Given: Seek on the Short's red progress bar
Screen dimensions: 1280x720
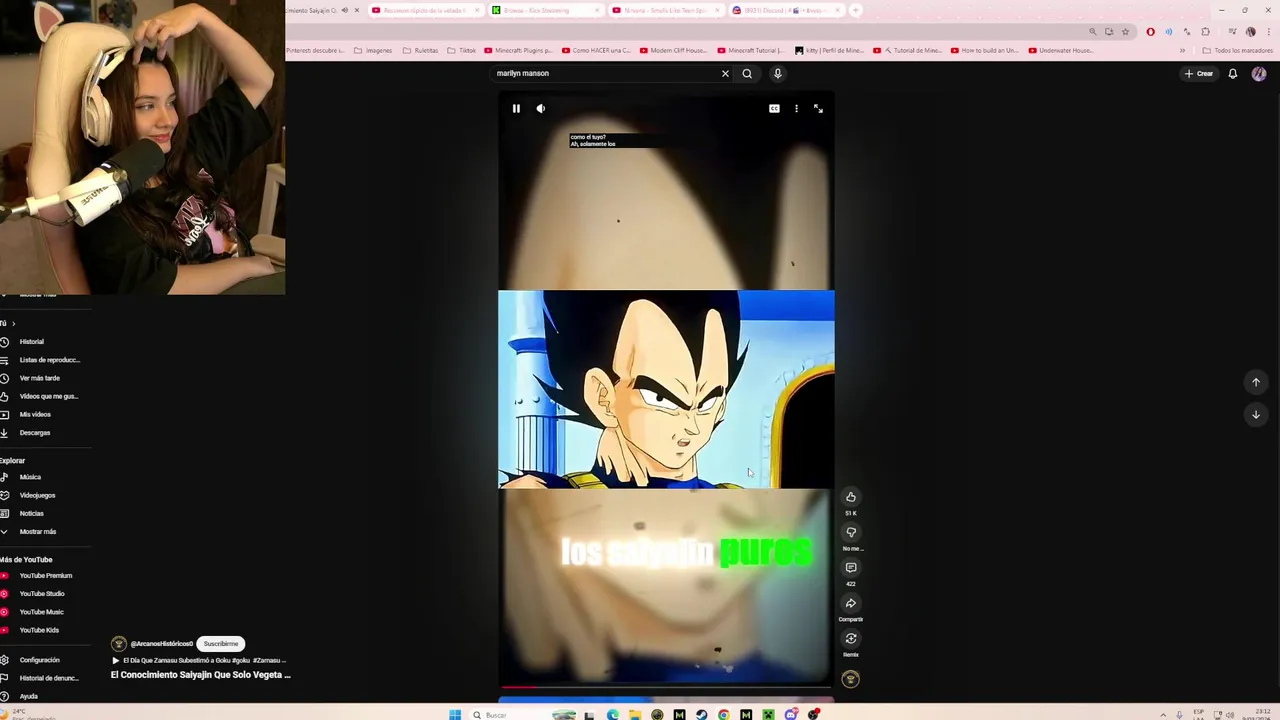Looking at the screenshot, I should point(666,687).
